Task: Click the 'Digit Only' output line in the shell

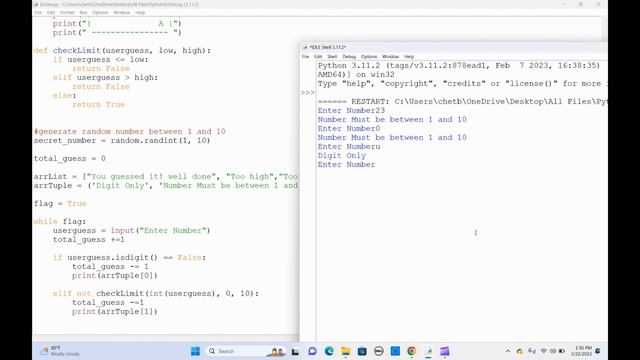Action: (x=342, y=156)
